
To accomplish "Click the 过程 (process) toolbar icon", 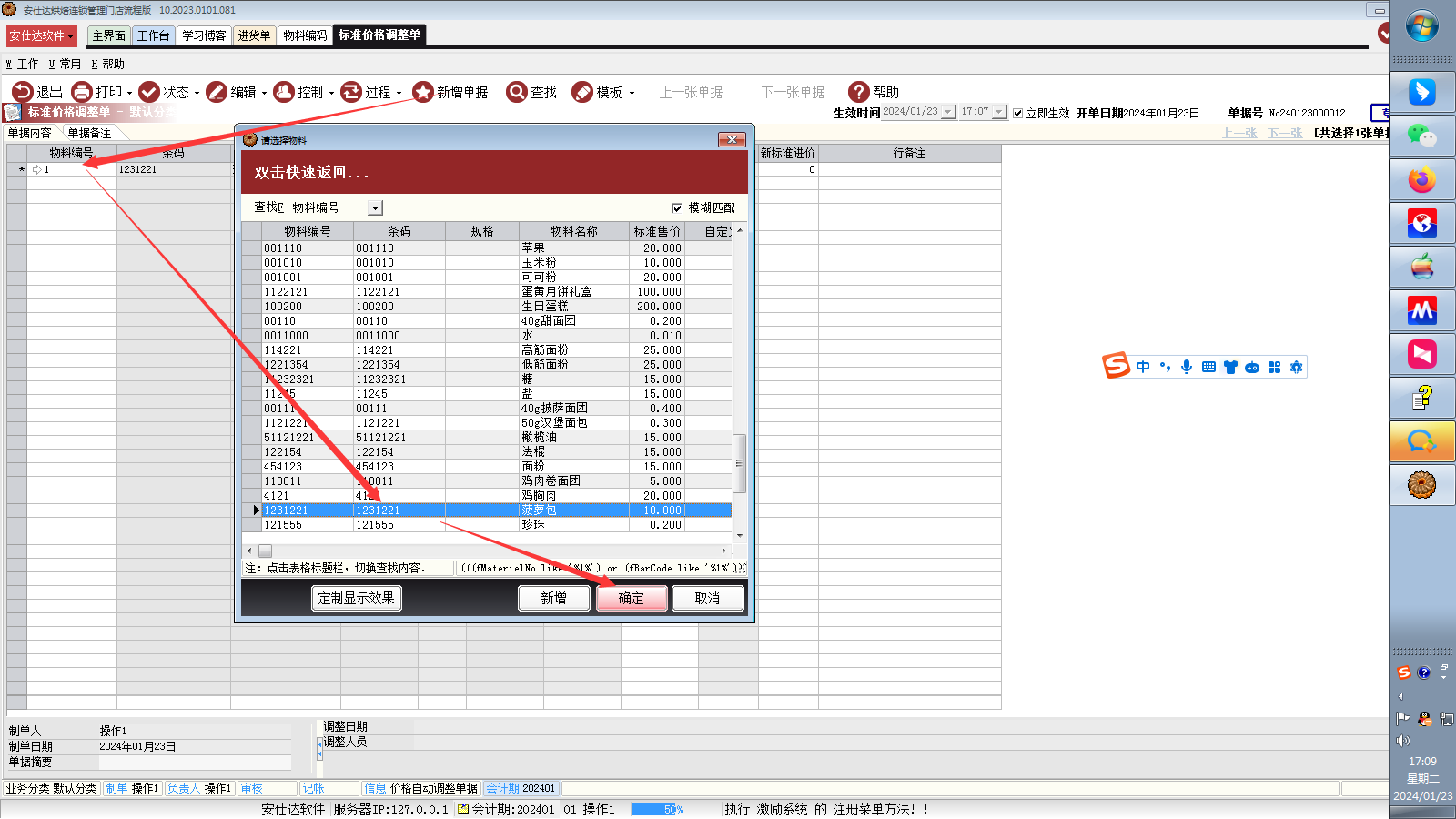I will click(351, 92).
